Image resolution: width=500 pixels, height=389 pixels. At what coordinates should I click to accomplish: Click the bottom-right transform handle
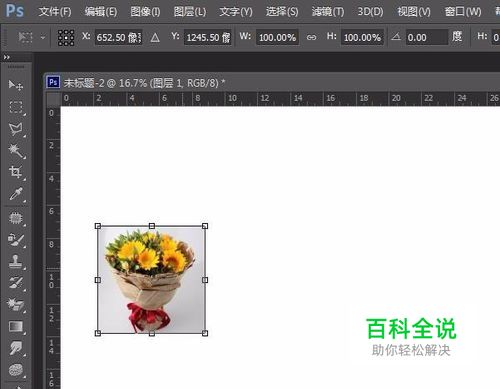coord(205,333)
